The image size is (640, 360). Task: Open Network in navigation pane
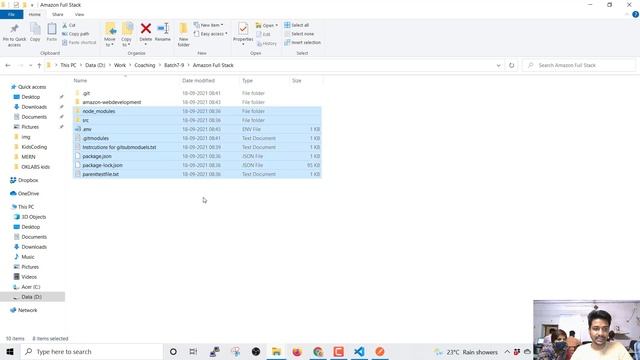pyautogui.click(x=27, y=310)
